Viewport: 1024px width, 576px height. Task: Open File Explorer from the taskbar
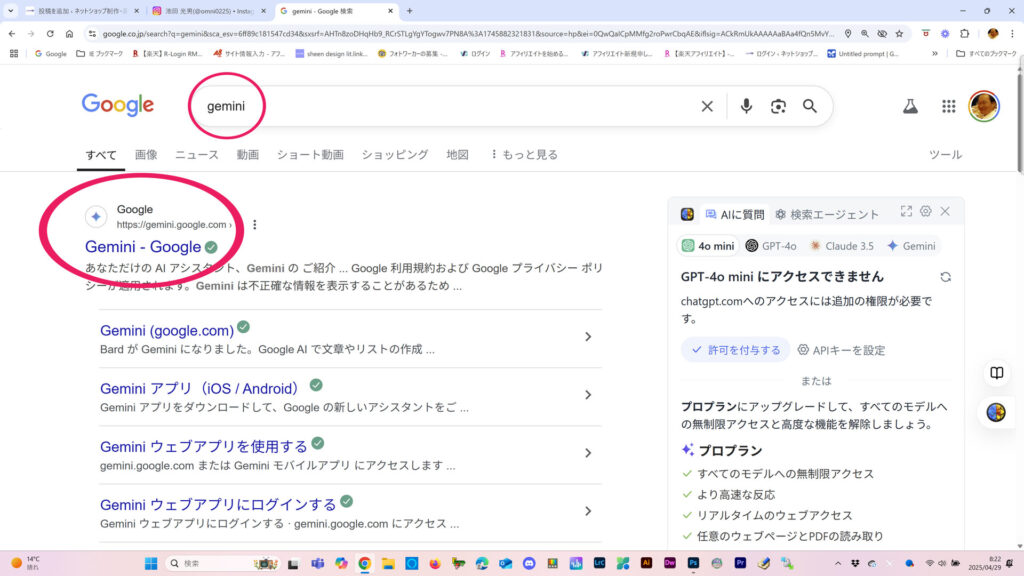(x=388, y=563)
